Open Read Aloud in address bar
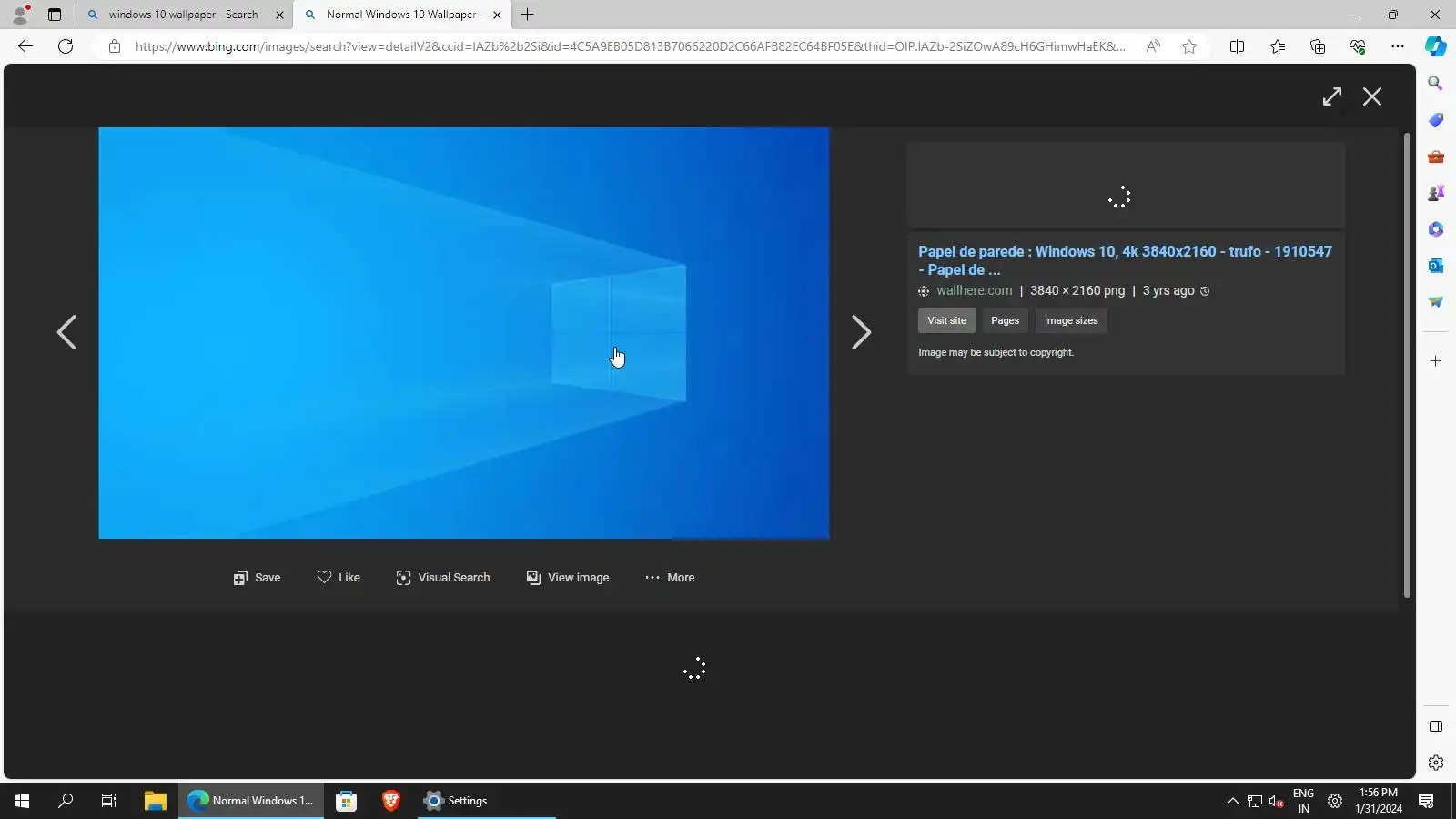The height and width of the screenshot is (819, 1456). (x=1153, y=46)
